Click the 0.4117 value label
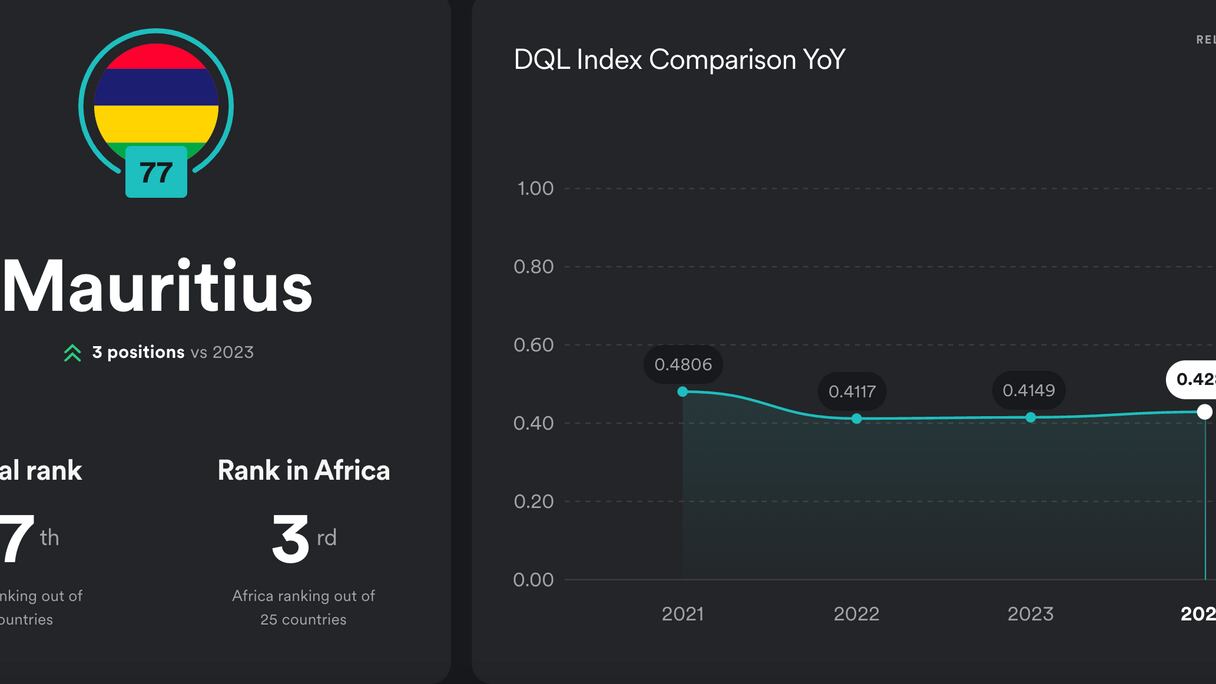1216x684 pixels. click(x=852, y=392)
